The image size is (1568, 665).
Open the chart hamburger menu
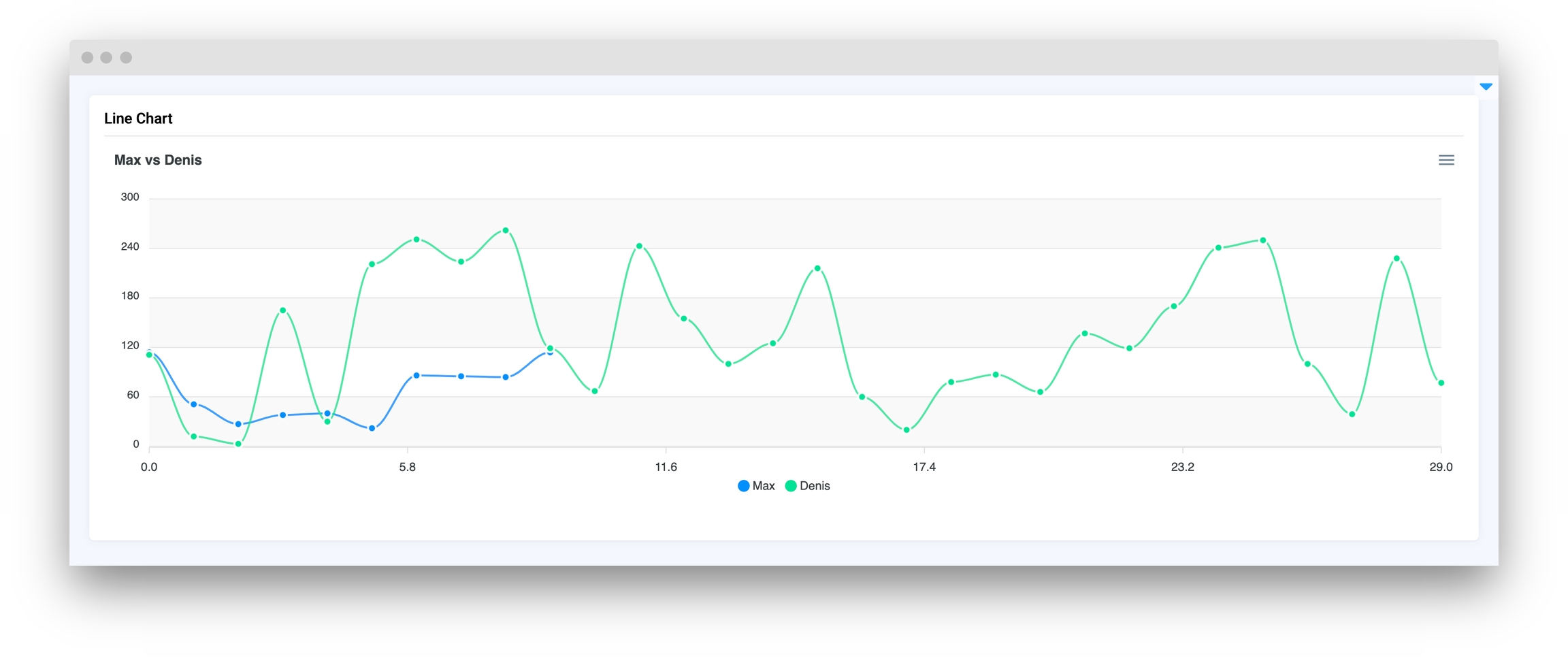click(x=1446, y=160)
